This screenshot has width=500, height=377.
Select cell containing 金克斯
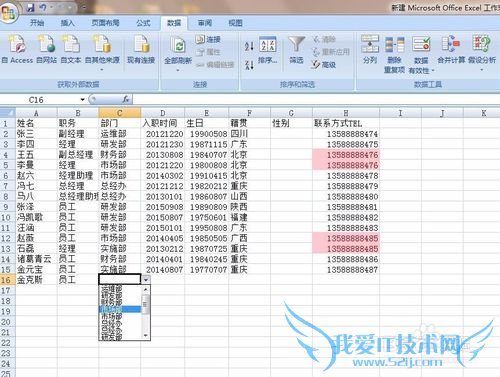coord(36,280)
